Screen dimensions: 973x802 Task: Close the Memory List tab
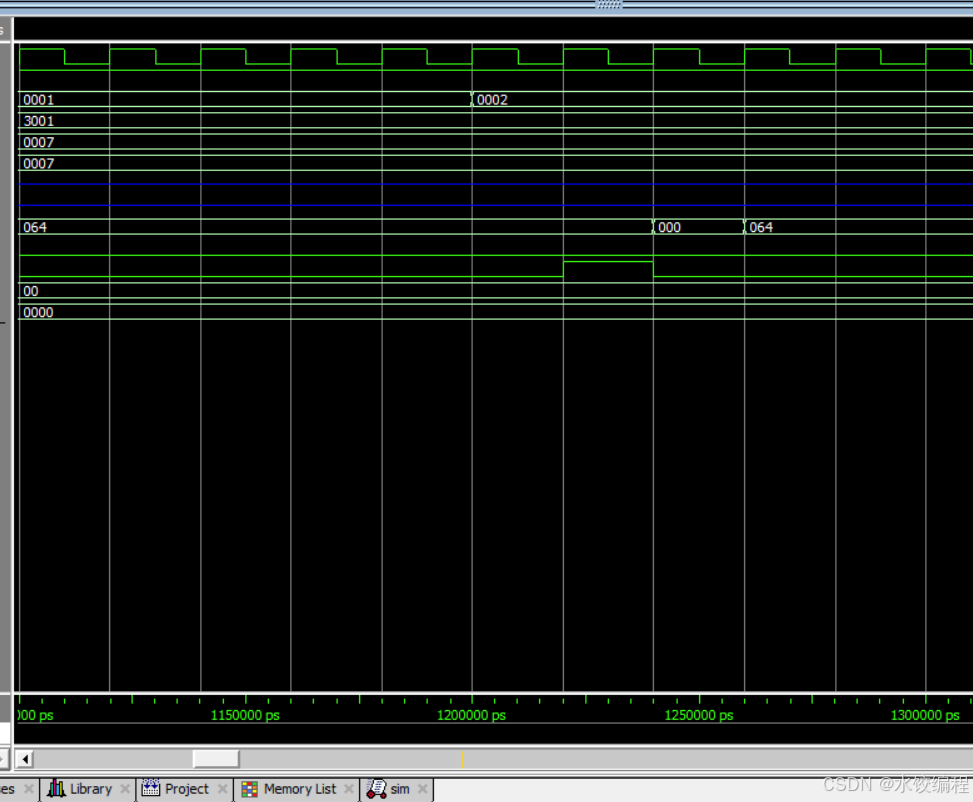tap(349, 789)
